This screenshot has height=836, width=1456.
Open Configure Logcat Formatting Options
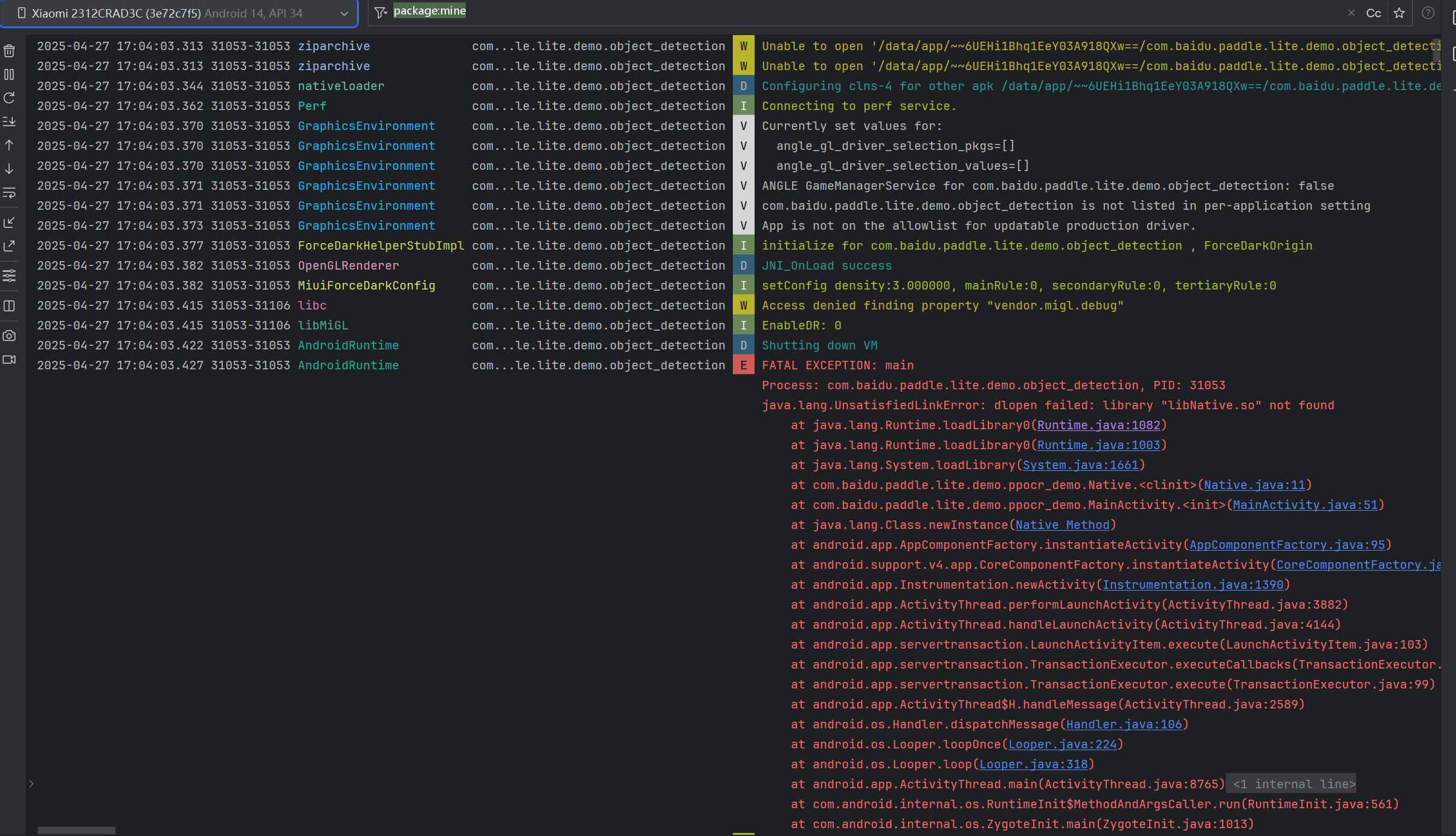coord(9,276)
